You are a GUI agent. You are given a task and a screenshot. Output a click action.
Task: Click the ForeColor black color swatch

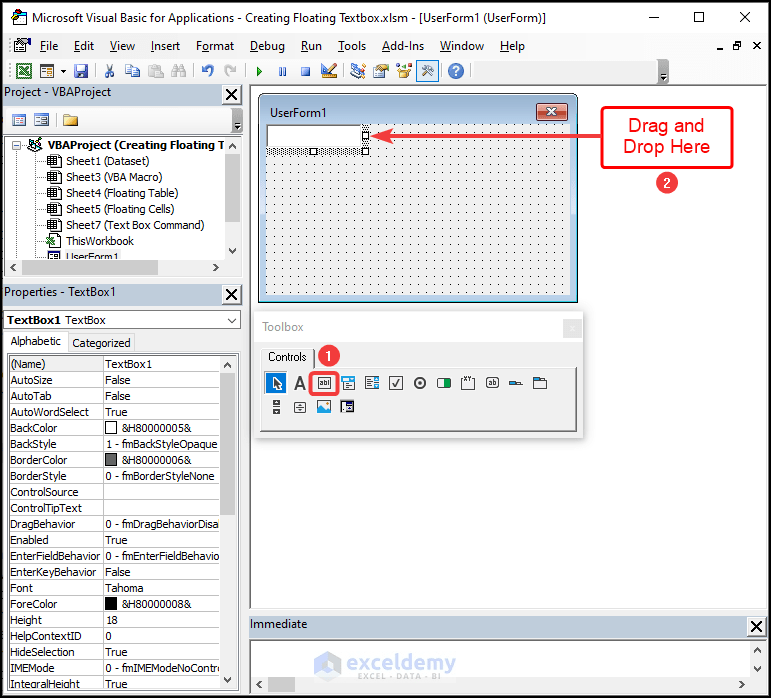[111, 604]
